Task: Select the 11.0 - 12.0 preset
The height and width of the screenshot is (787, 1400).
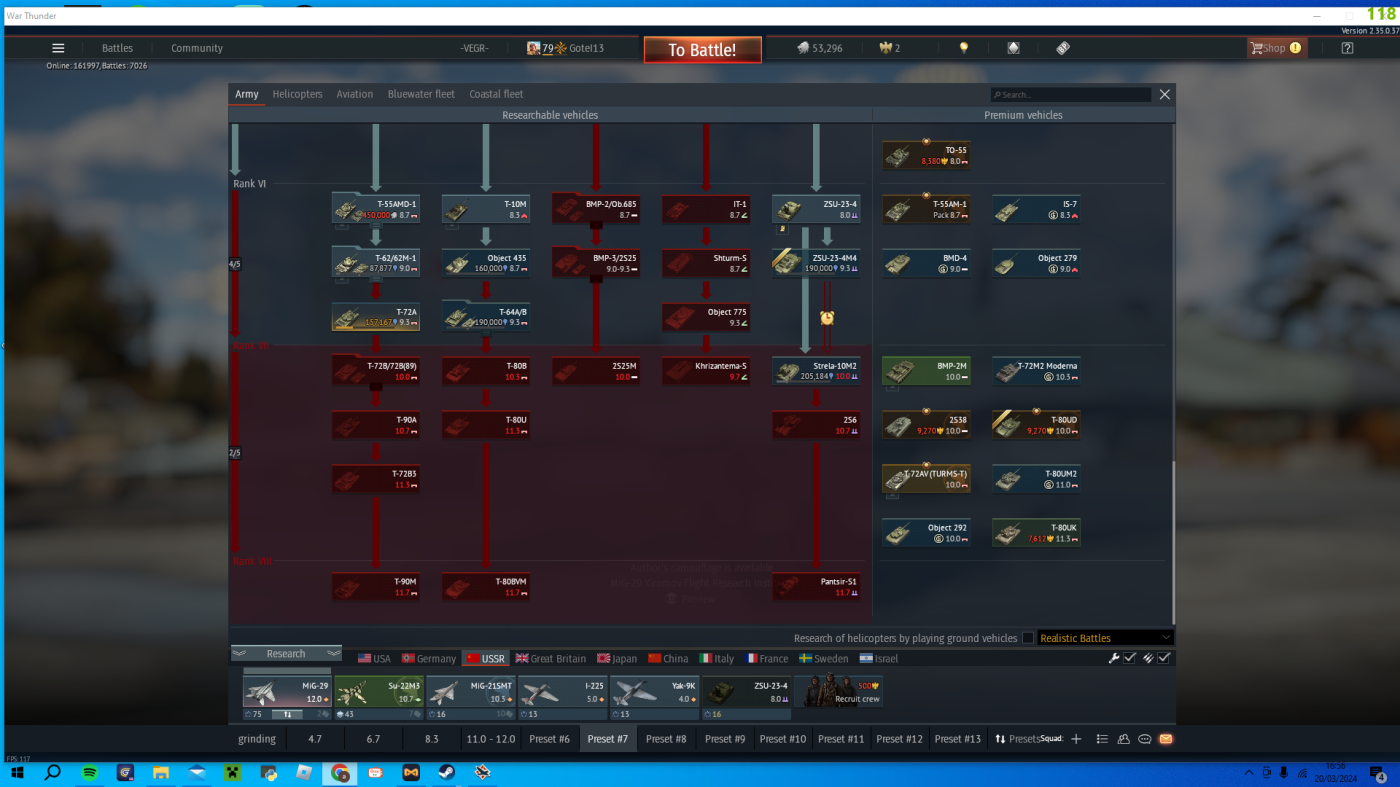Action: 490,739
